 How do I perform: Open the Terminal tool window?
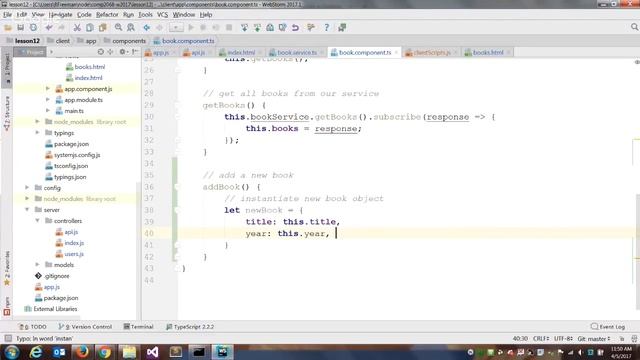139,327
